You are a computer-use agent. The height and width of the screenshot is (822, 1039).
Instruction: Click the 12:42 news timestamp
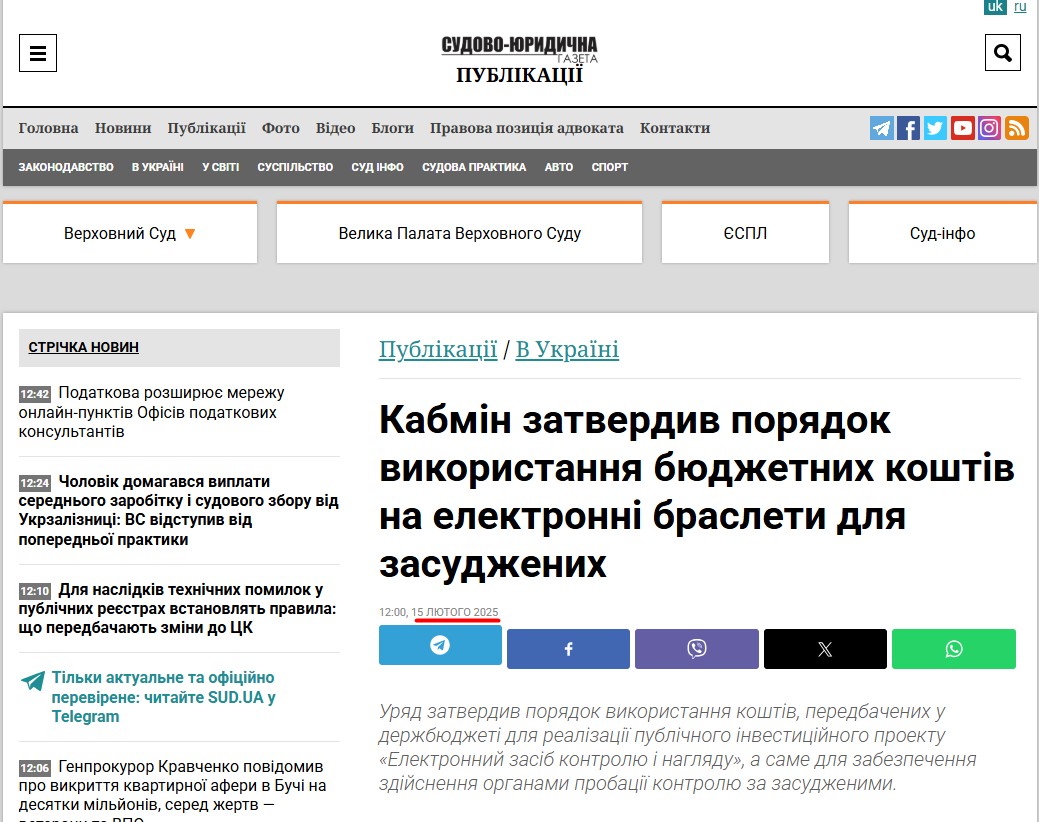pyautogui.click(x=34, y=394)
